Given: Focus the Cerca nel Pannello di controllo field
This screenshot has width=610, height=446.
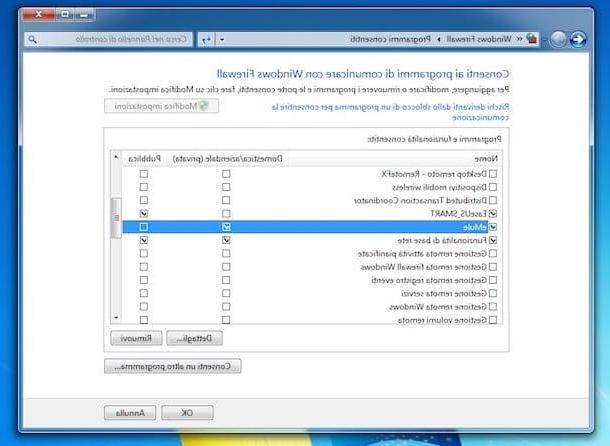Looking at the screenshot, I should coord(108,39).
